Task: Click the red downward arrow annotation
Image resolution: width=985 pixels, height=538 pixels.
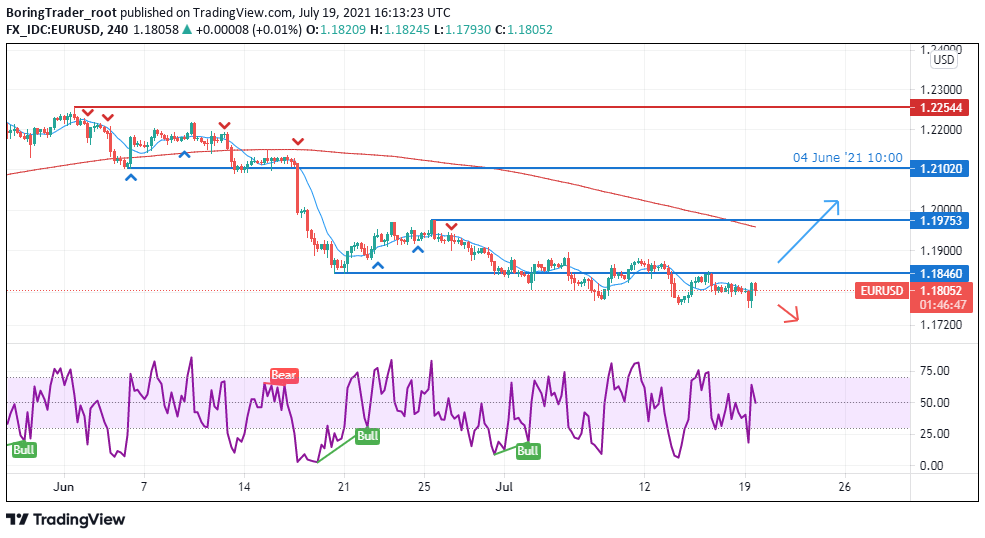Action: click(790, 315)
